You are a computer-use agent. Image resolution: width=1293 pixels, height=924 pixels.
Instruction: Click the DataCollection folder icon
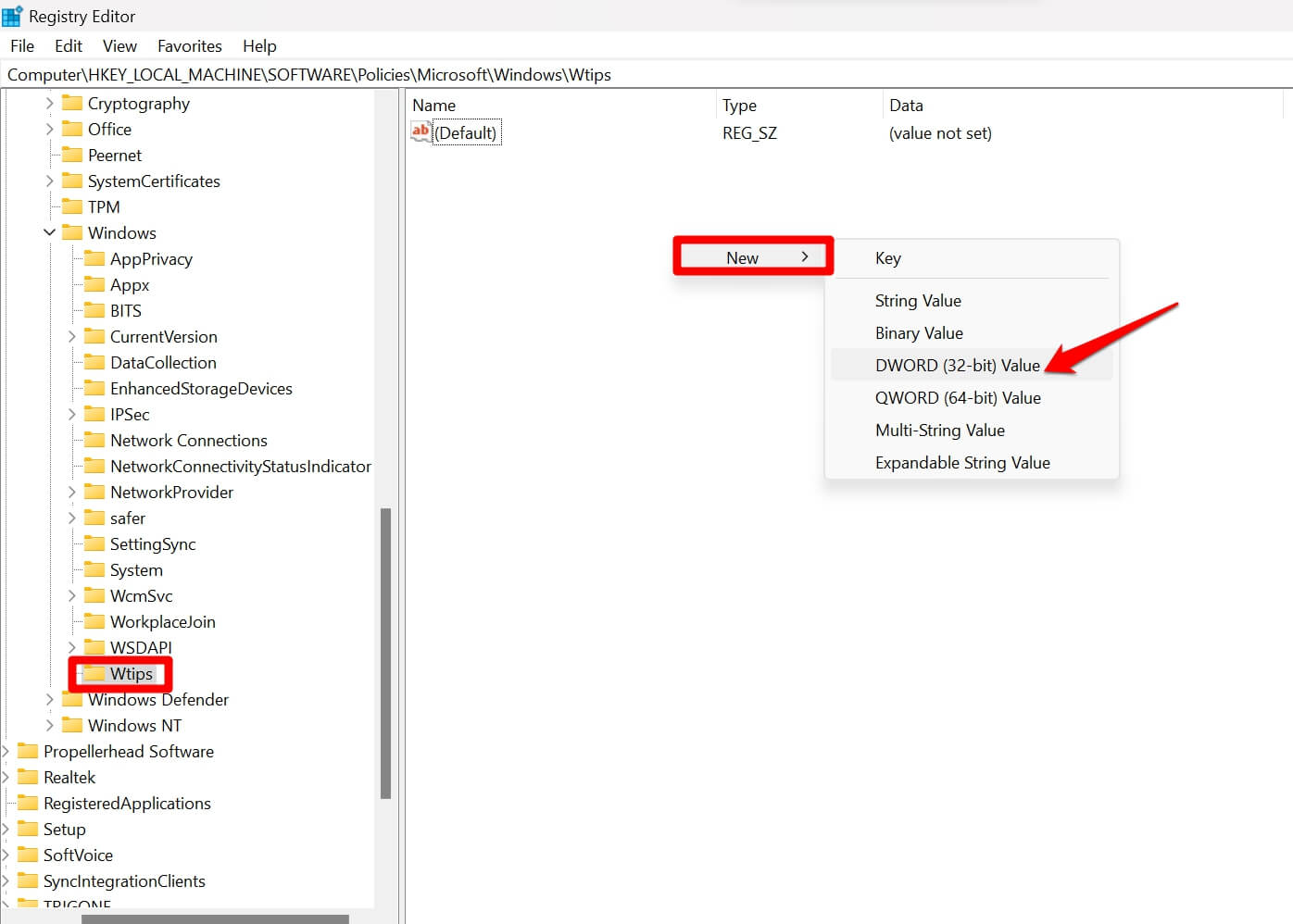[x=94, y=362]
